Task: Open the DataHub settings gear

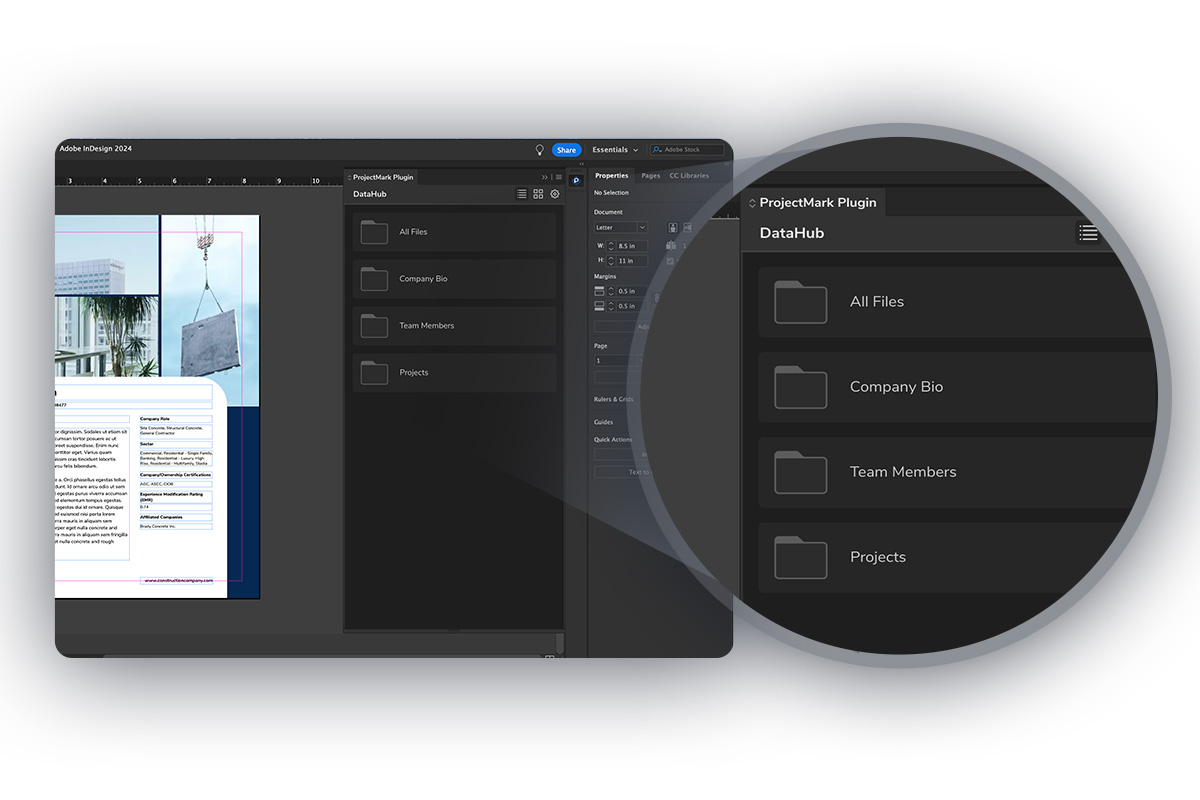Action: pyautogui.click(x=554, y=194)
